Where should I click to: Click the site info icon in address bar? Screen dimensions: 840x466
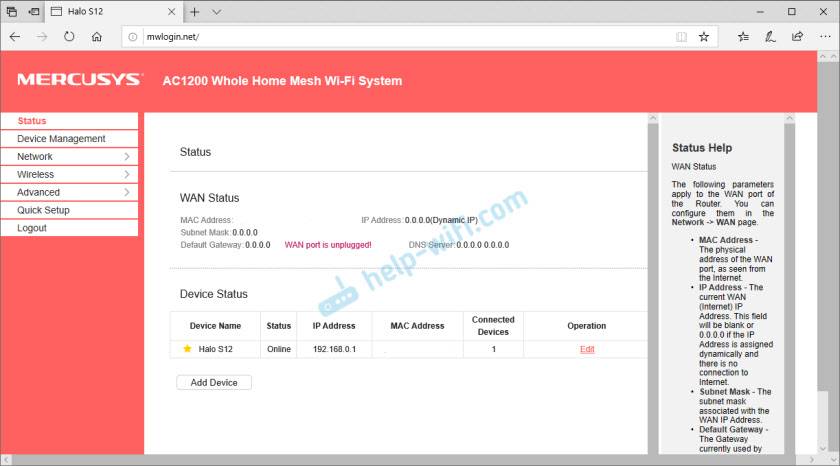133,37
